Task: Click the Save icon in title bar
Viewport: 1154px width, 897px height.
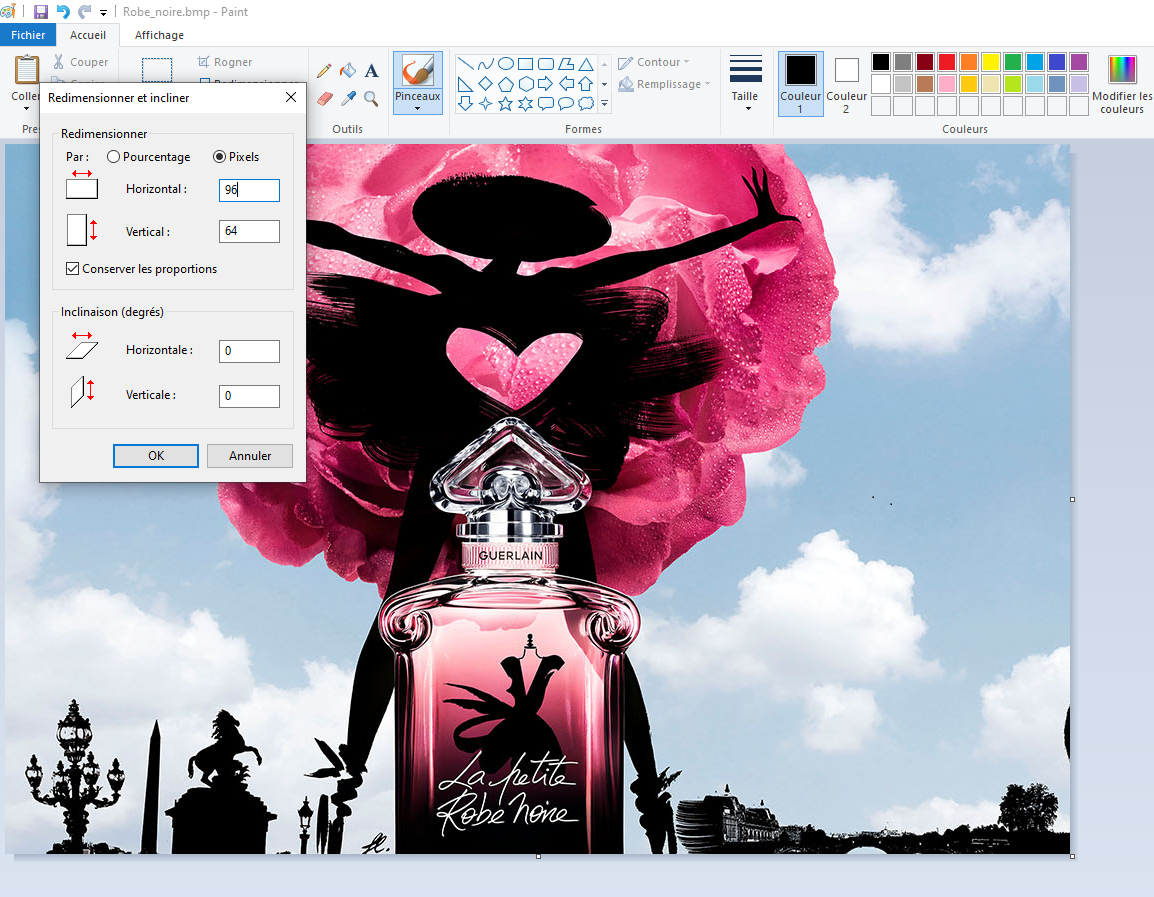Action: click(40, 12)
